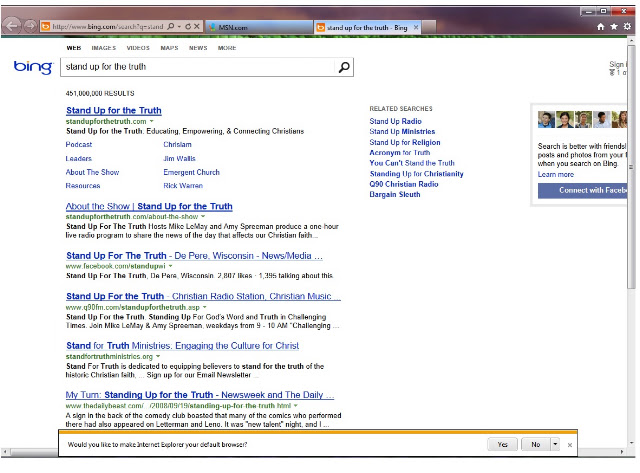Screen dimensions: 640x473
Task: Expand the dropdown beside the facebook.com/standupwi URL
Action: 171,266
